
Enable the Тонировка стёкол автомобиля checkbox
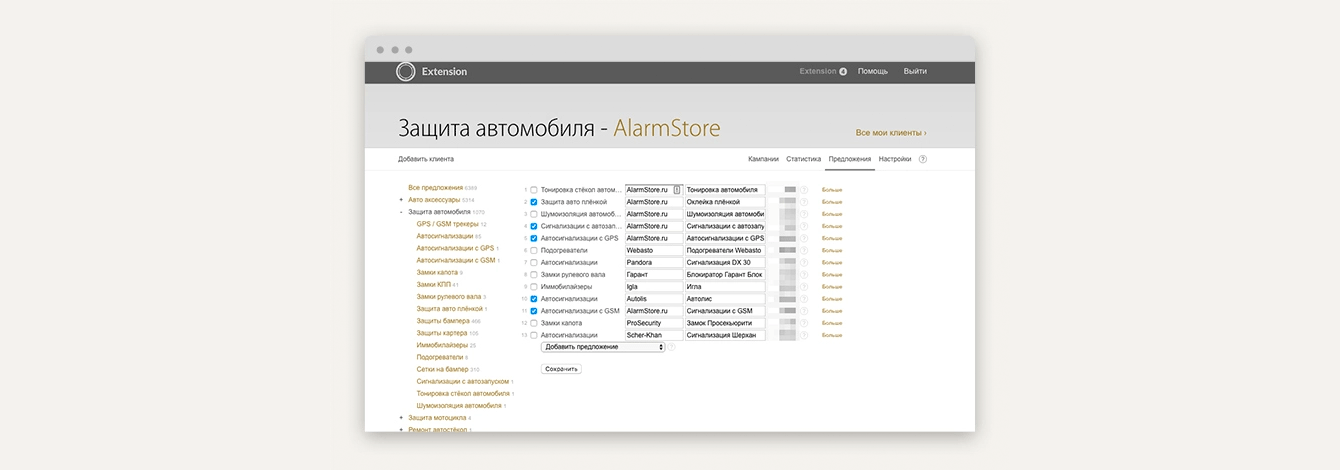click(534, 190)
